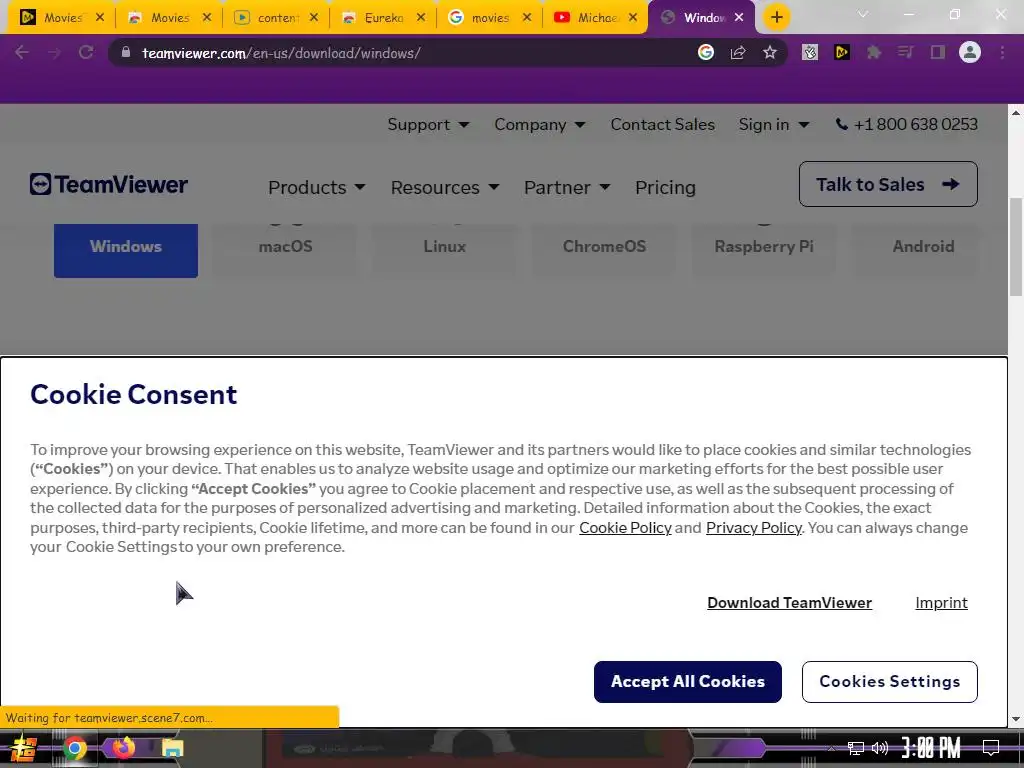The height and width of the screenshot is (768, 1024).
Task: Switch to the google movies tab
Action: pos(488,18)
